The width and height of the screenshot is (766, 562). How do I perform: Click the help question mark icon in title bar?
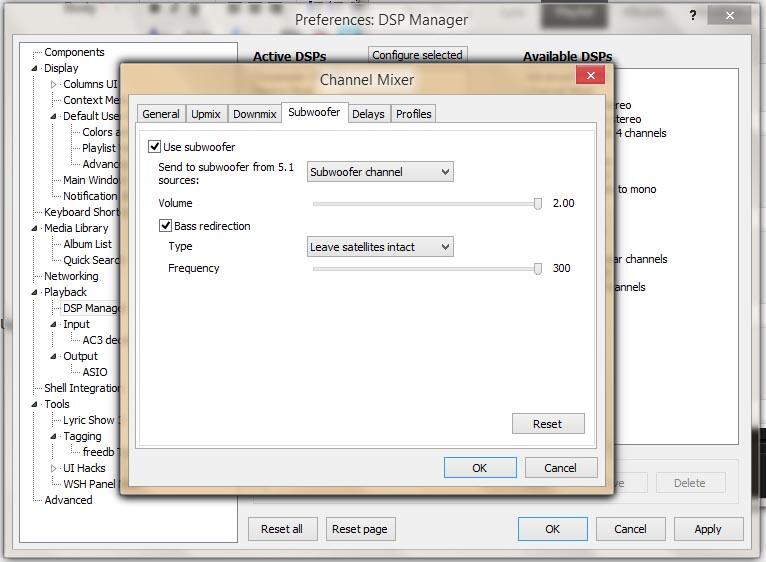[x=694, y=17]
